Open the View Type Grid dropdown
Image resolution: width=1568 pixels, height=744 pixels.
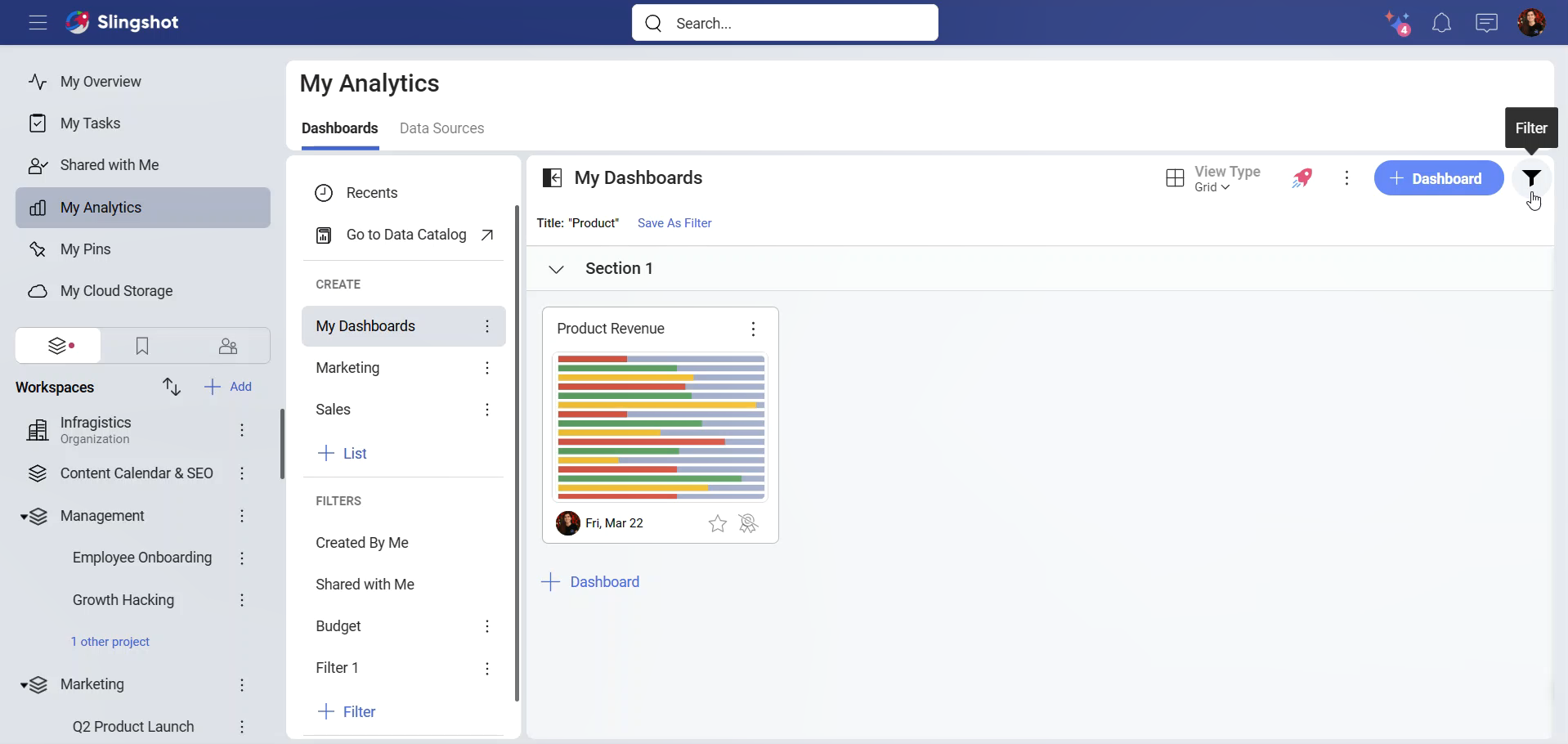pyautogui.click(x=1213, y=178)
